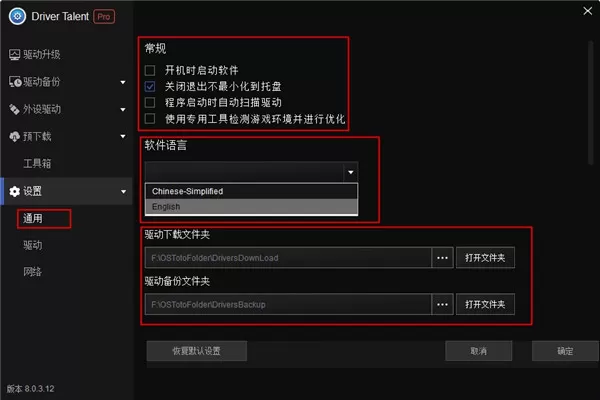Click the 驱动备份文件夹 label
Image resolution: width=600 pixels, height=400 pixels.
(x=177, y=282)
